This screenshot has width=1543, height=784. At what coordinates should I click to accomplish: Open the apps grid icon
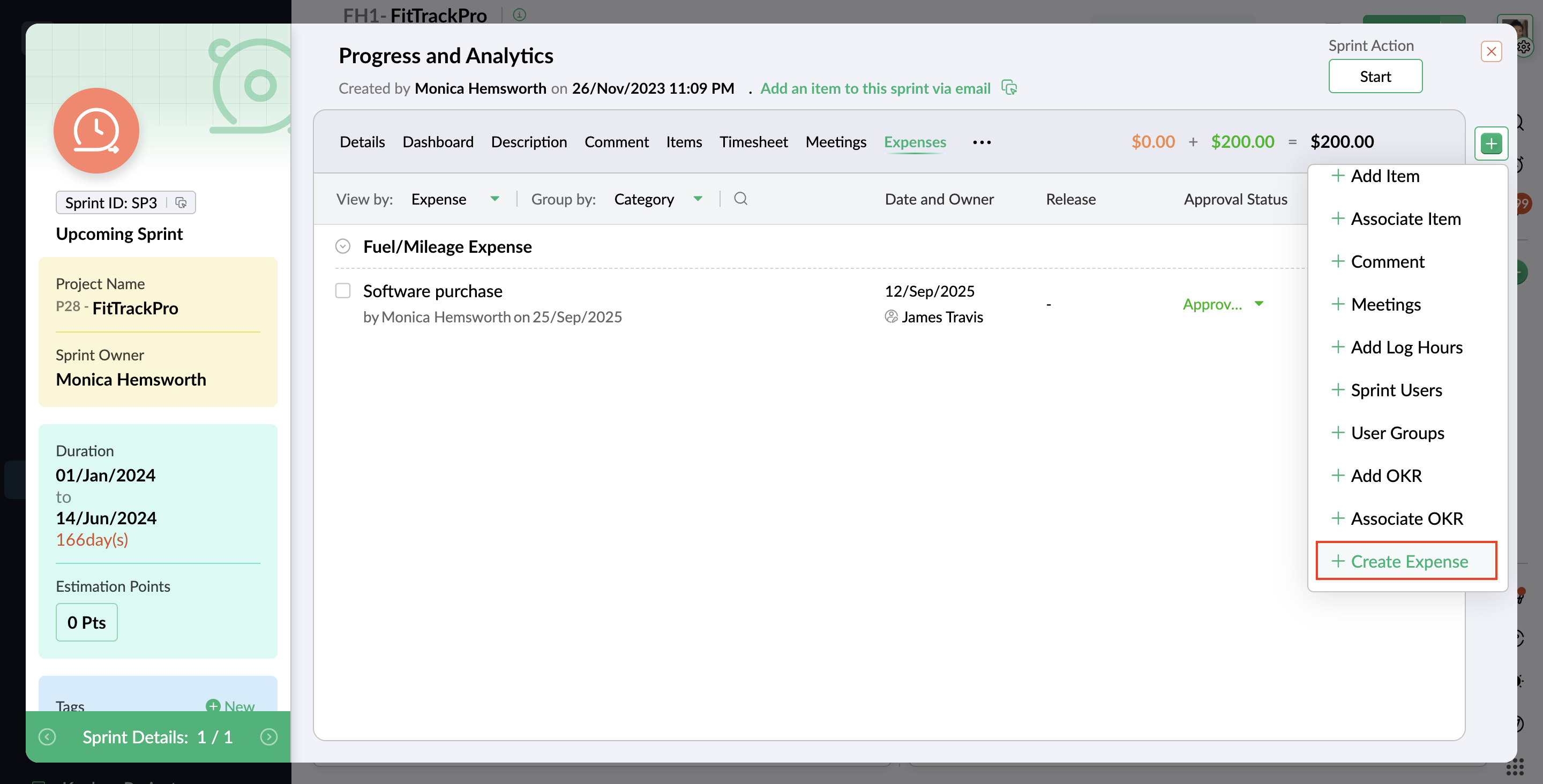[1514, 767]
